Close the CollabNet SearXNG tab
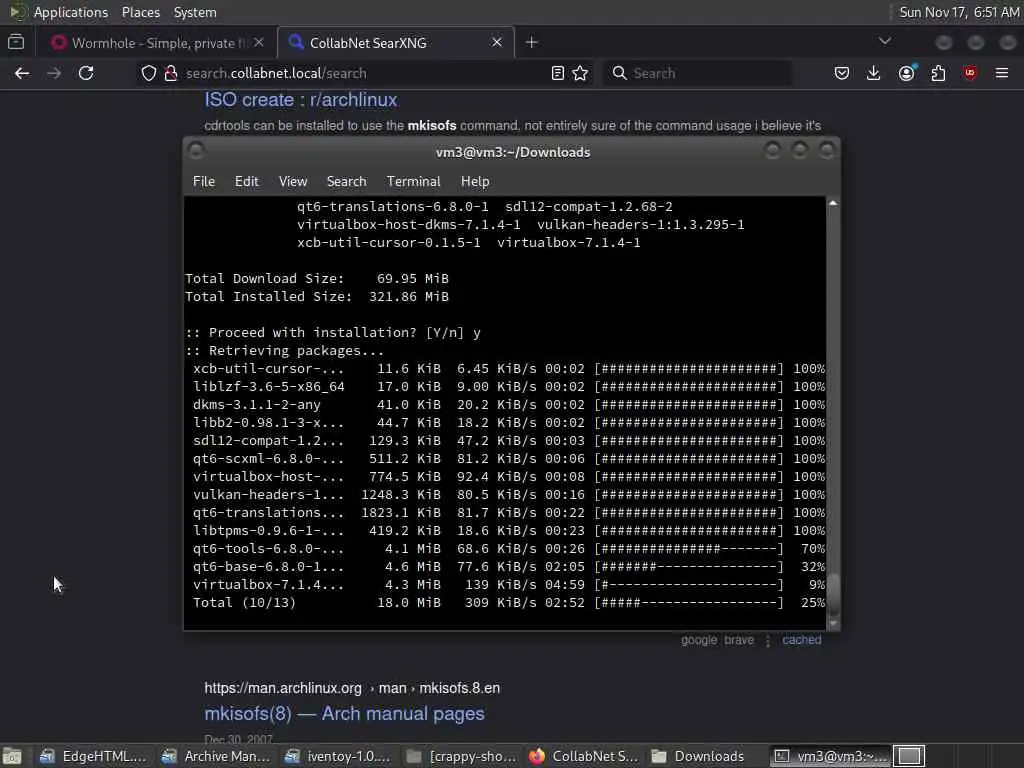This screenshot has height=768, width=1024. pos(497,42)
